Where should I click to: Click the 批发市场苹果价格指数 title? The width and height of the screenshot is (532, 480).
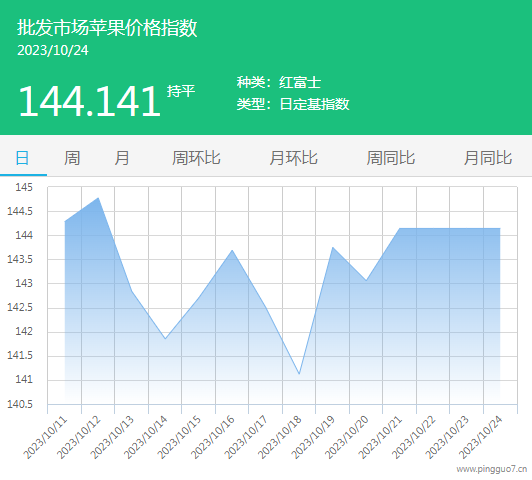107,27
